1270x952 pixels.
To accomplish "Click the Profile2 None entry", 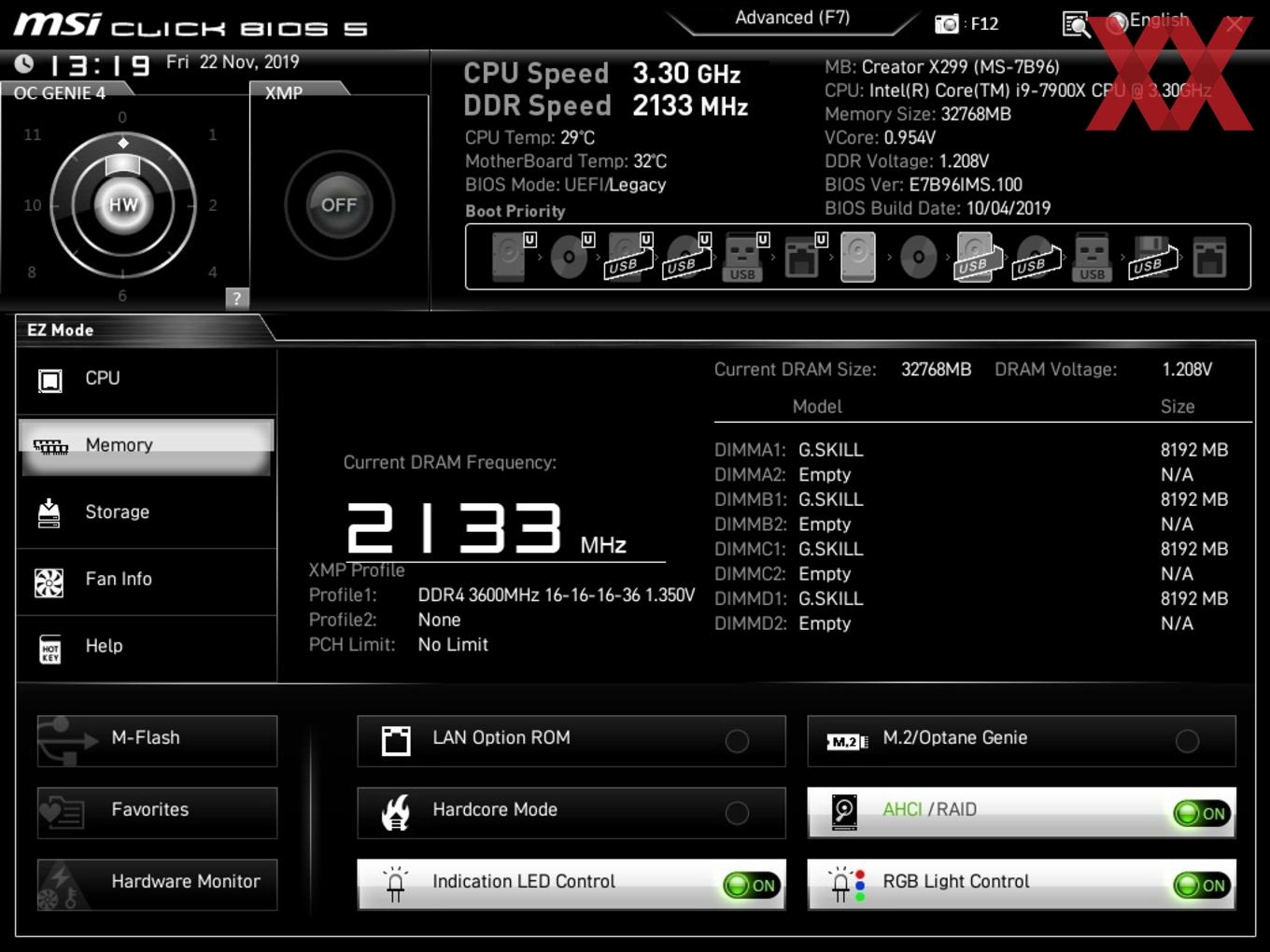I will point(439,620).
